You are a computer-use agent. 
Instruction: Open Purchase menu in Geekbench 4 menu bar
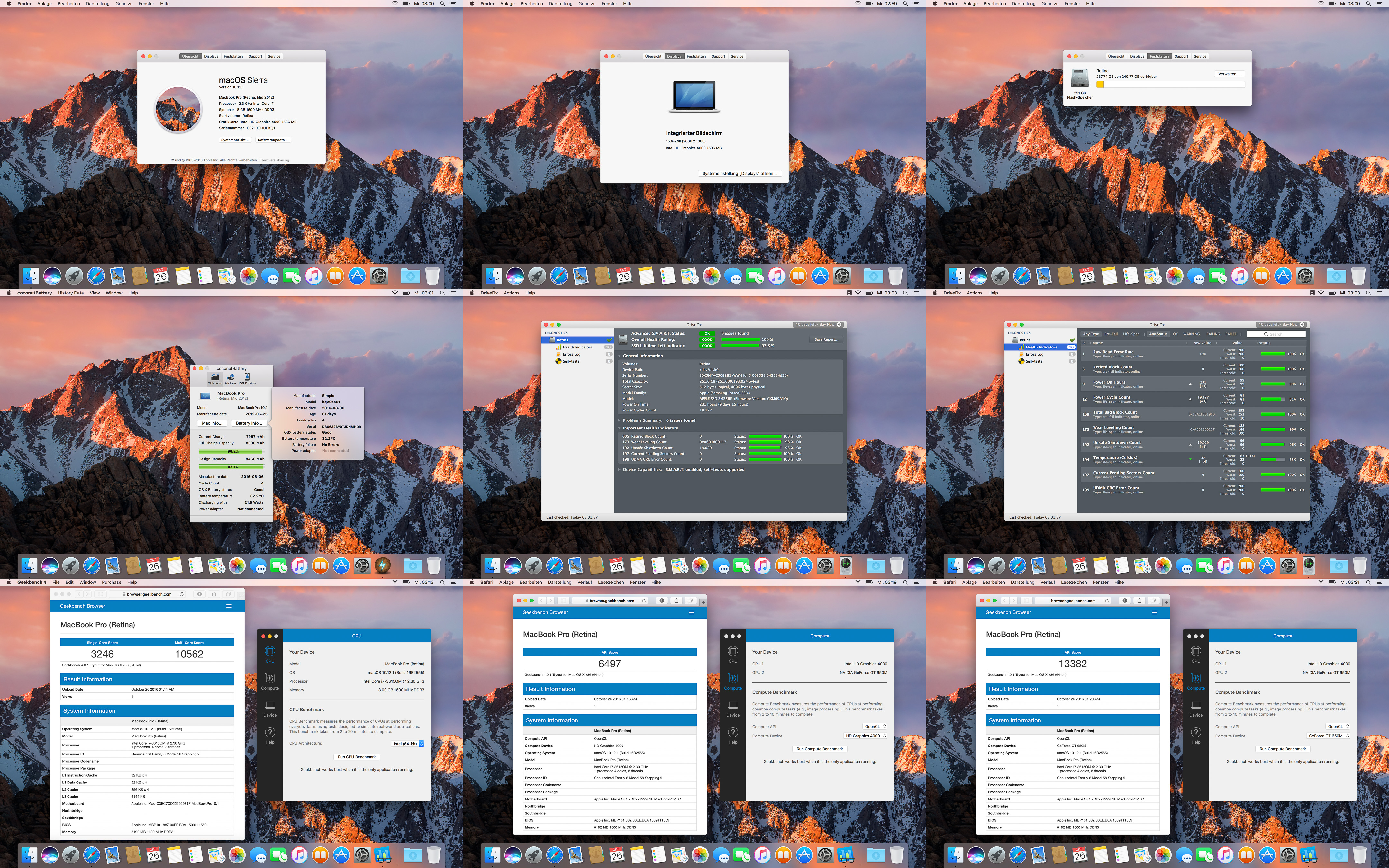(x=111, y=582)
